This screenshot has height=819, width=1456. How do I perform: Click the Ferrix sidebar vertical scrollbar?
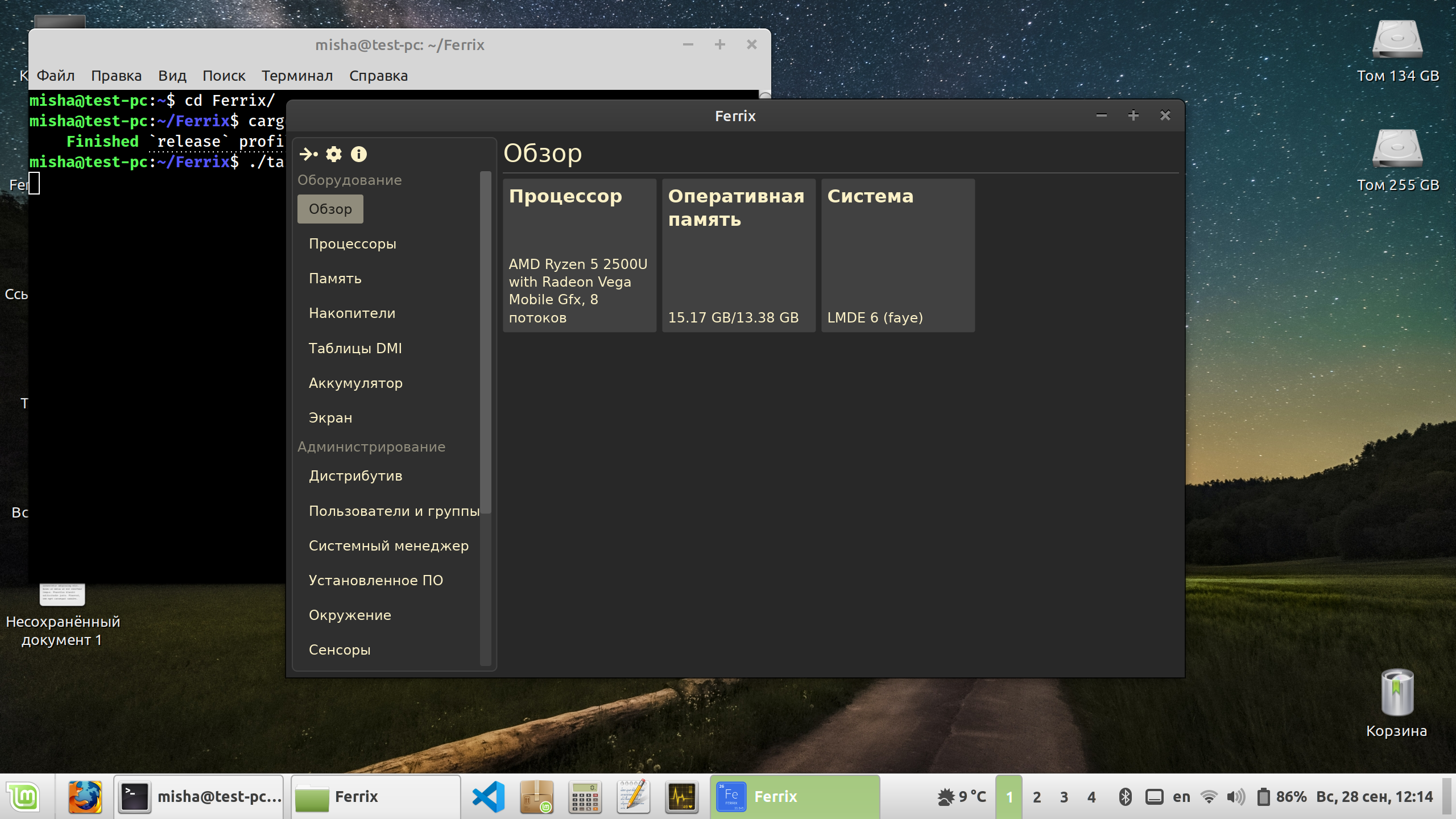tap(485, 341)
